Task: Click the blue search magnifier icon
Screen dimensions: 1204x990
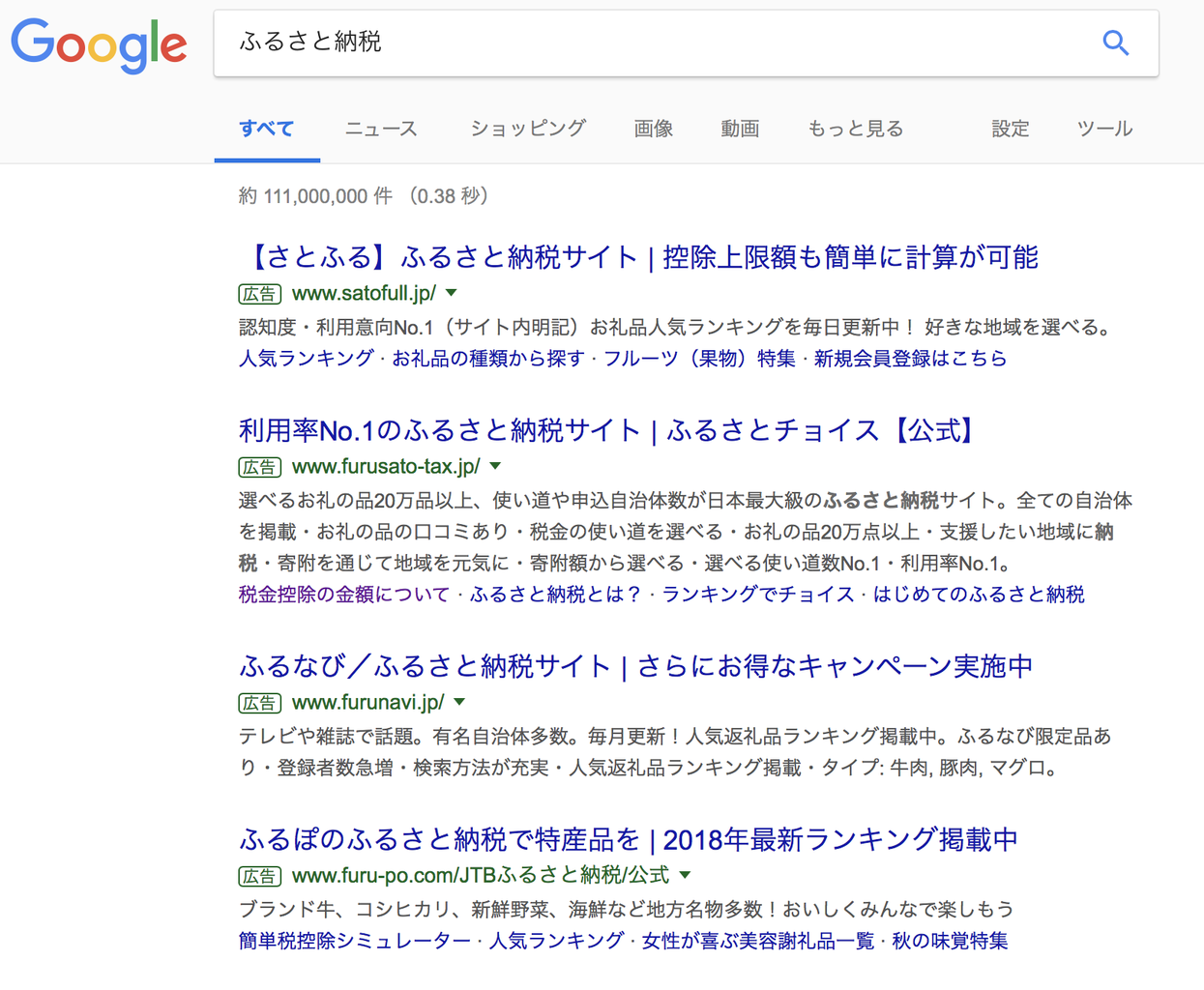Action: [x=1116, y=43]
